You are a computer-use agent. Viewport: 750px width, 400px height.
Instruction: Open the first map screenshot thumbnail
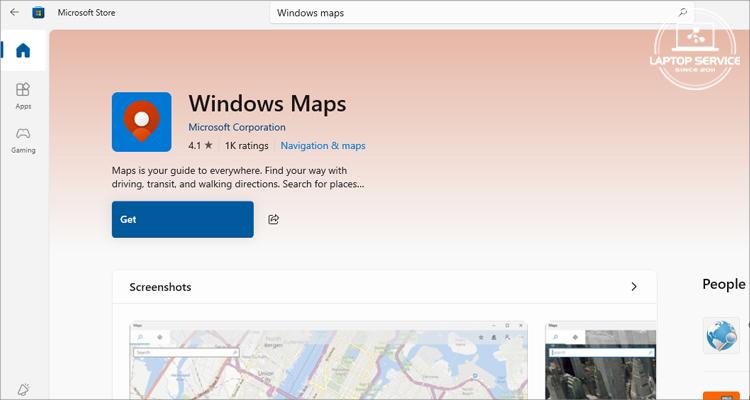(x=329, y=361)
